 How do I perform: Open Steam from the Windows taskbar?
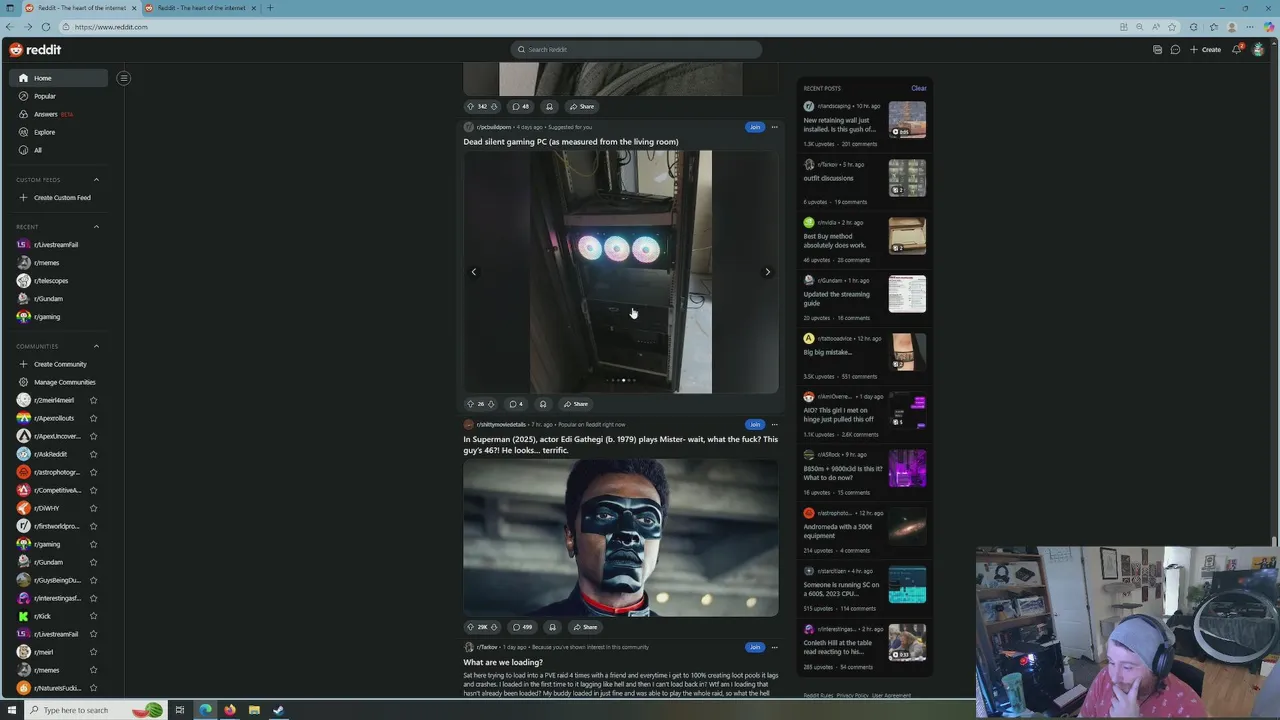point(279,710)
